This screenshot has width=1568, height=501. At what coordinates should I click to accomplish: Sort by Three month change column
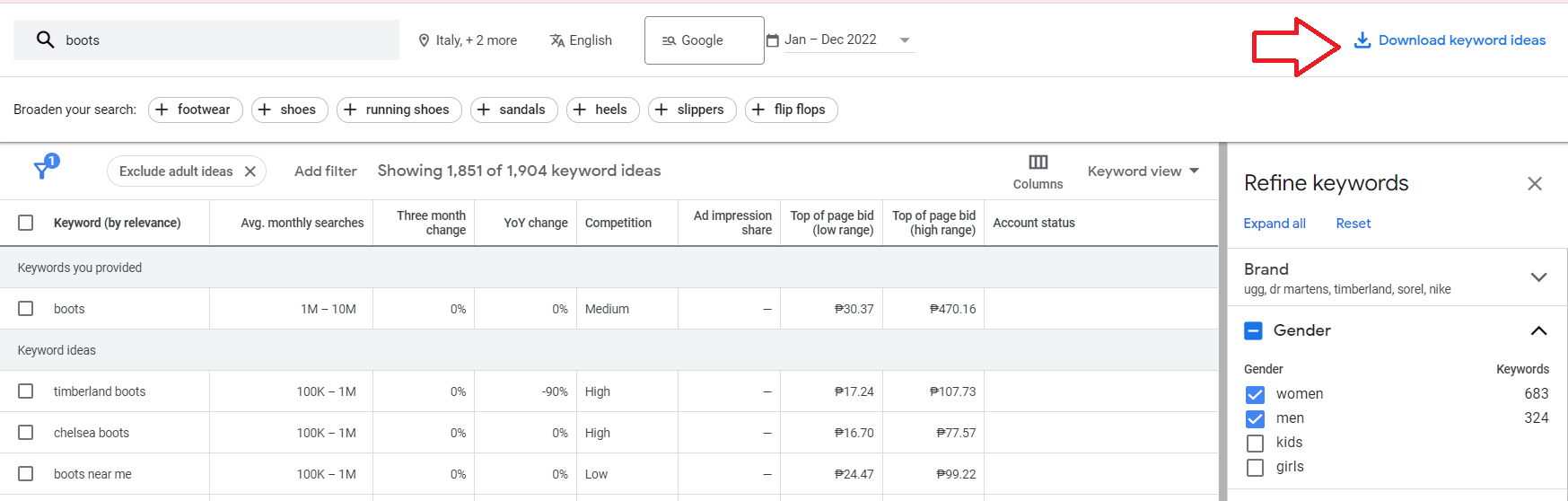pyautogui.click(x=431, y=223)
